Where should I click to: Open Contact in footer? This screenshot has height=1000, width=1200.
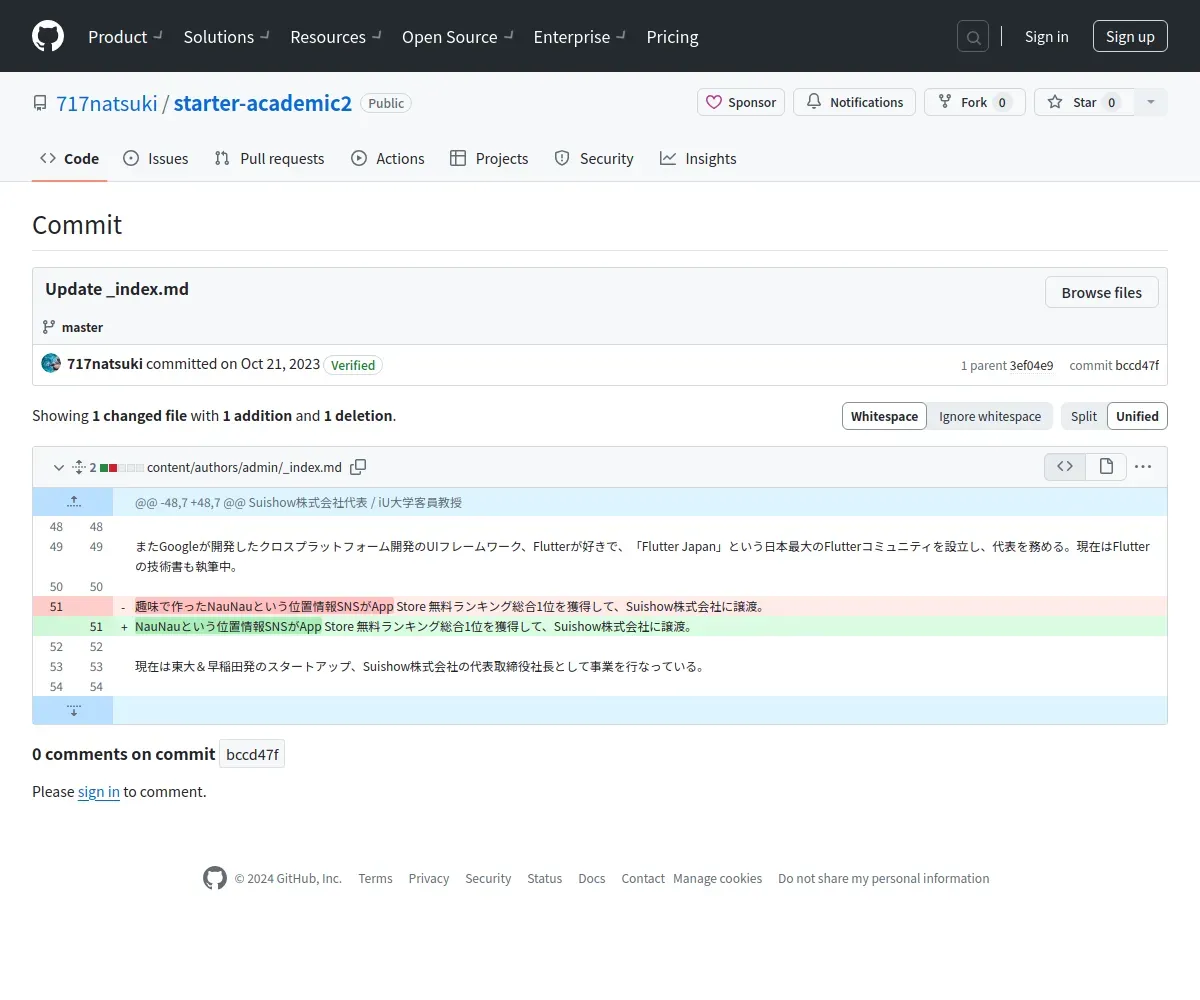[x=643, y=878]
